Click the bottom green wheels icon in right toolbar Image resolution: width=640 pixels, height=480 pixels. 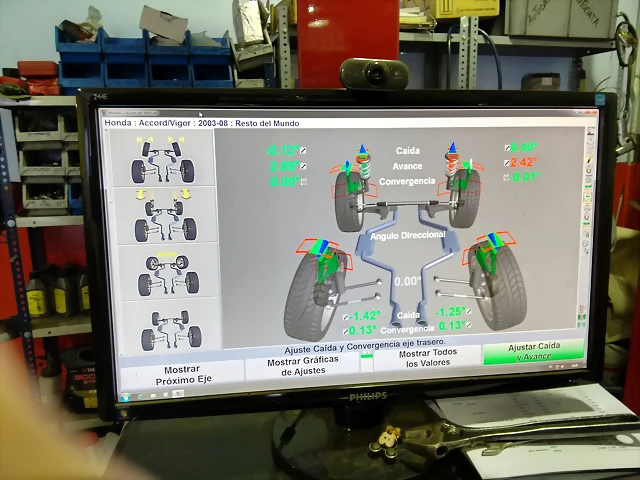point(582,324)
